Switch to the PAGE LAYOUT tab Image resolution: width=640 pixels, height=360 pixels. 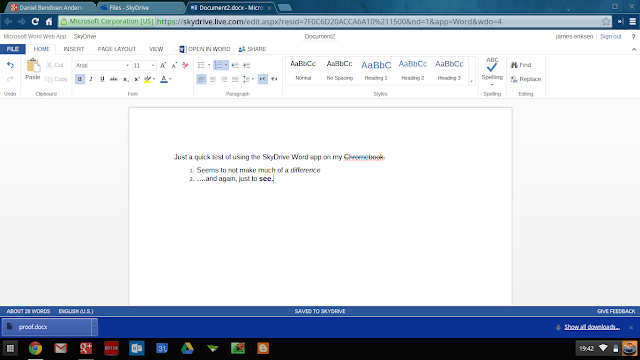(x=117, y=49)
